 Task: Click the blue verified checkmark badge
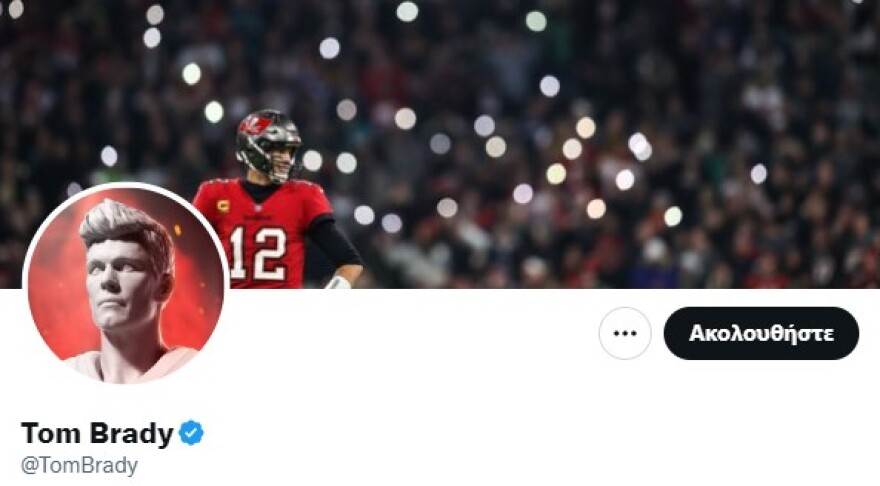pos(191,433)
